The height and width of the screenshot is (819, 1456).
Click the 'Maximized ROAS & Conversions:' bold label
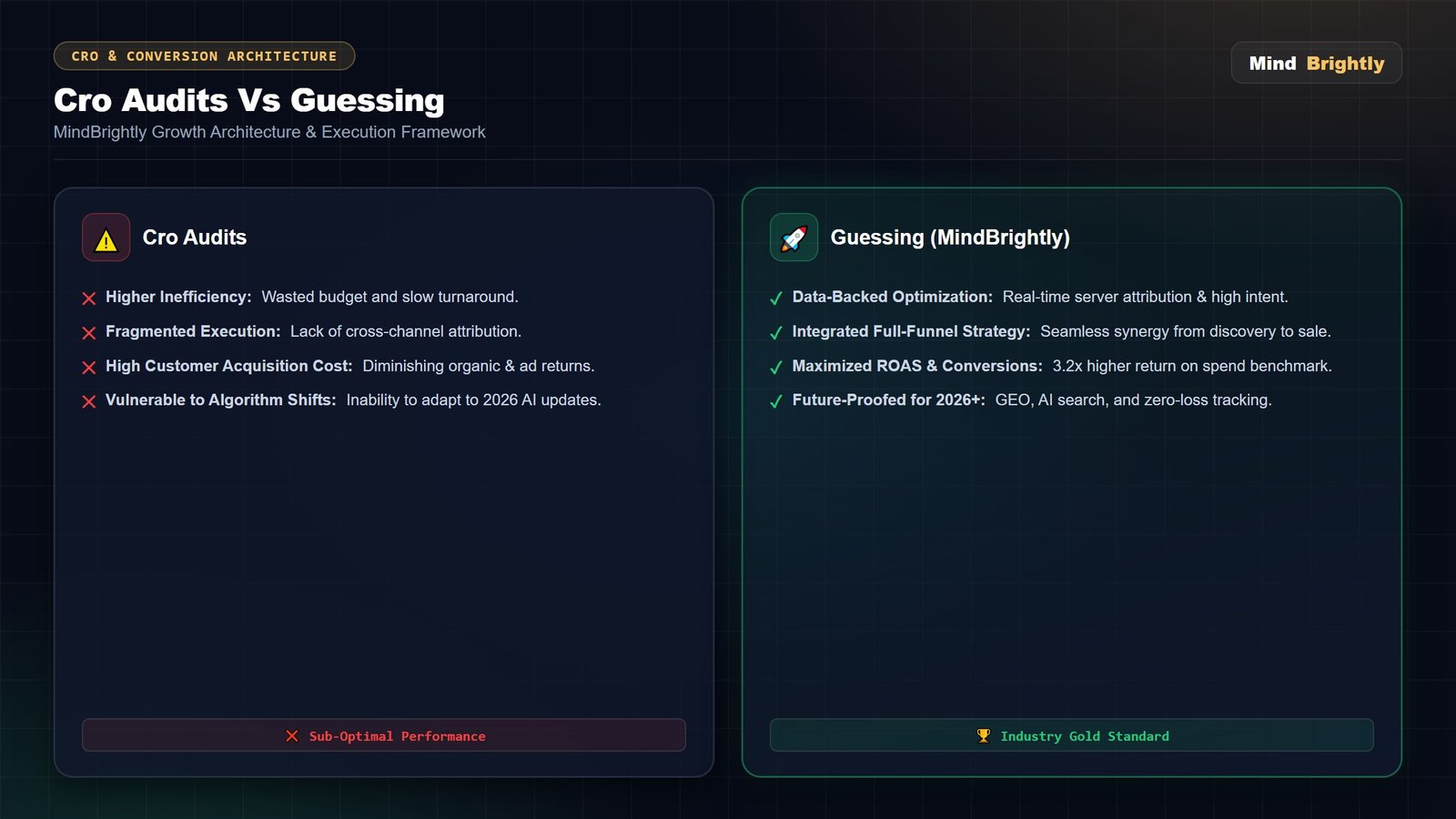coord(917,366)
